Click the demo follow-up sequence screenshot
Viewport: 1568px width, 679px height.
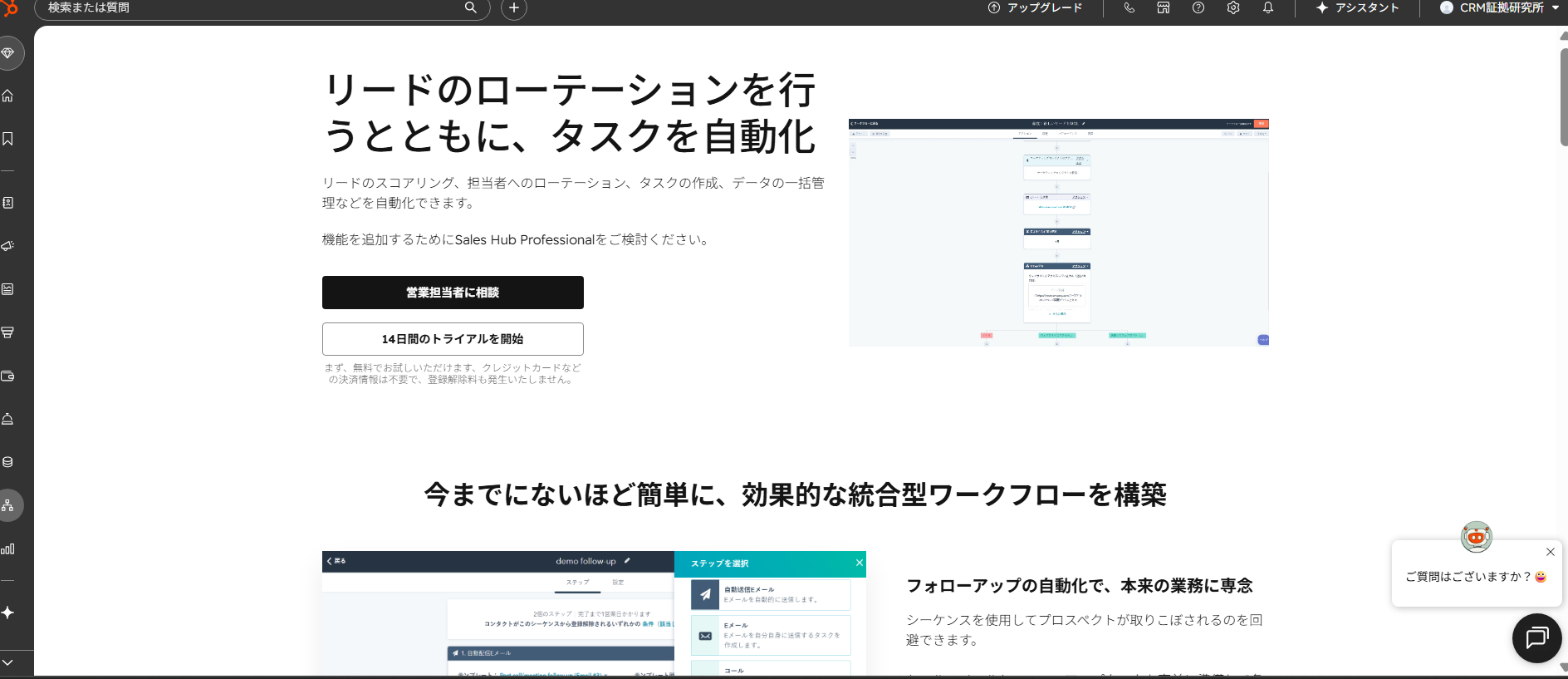(594, 613)
